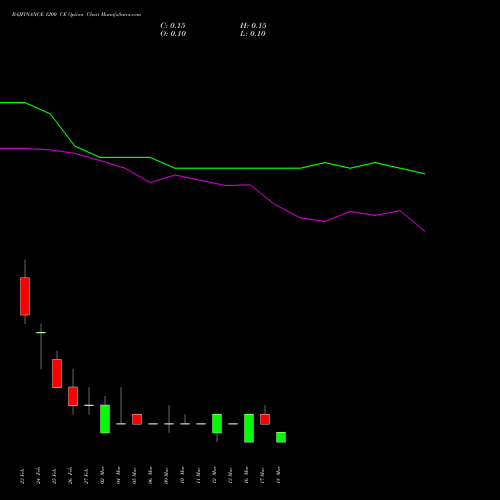This screenshot has width=500, height=500.
Task: Click the 11 Mar date label
Action: 198,475
